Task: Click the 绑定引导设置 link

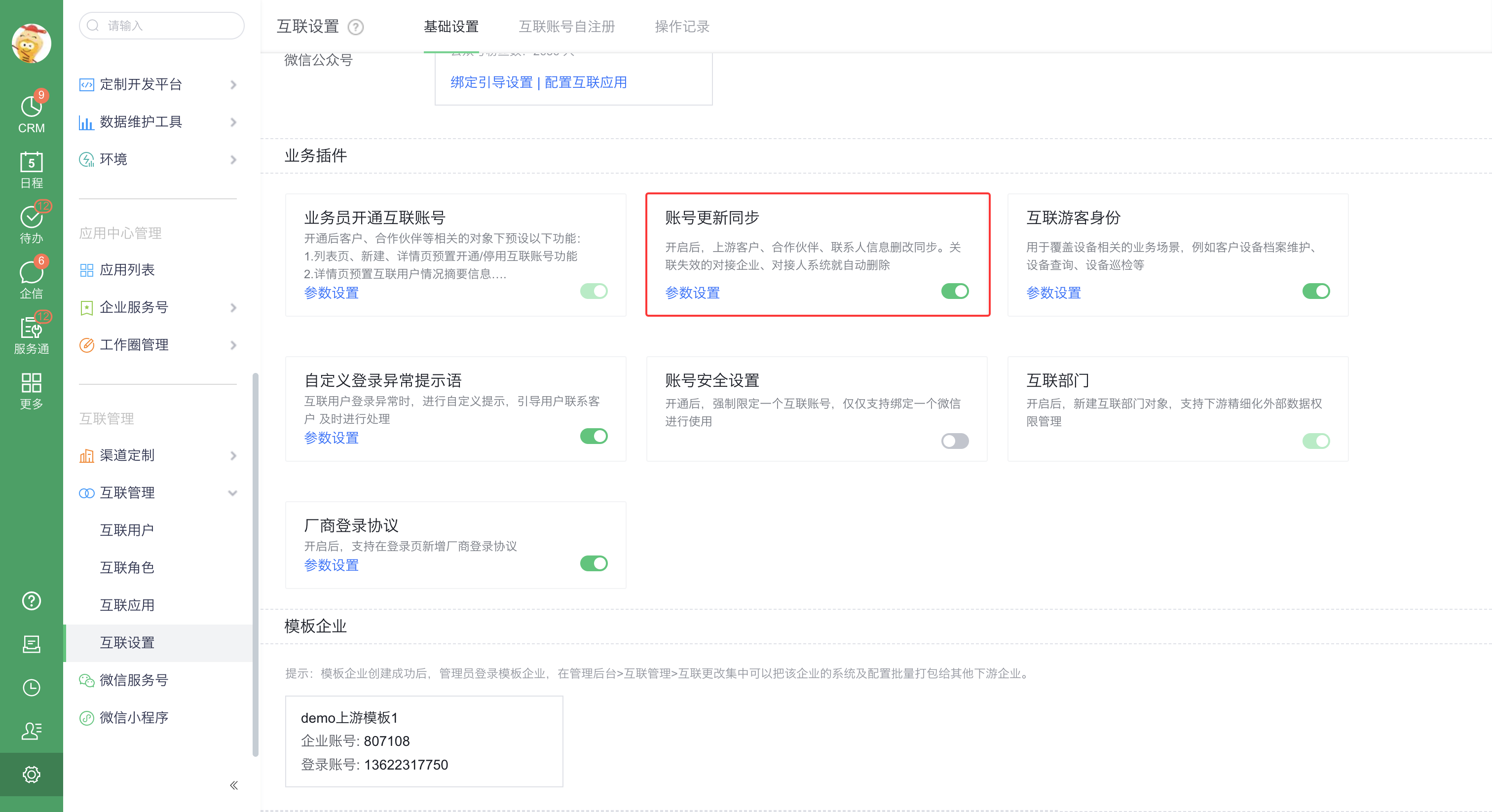Action: [491, 82]
